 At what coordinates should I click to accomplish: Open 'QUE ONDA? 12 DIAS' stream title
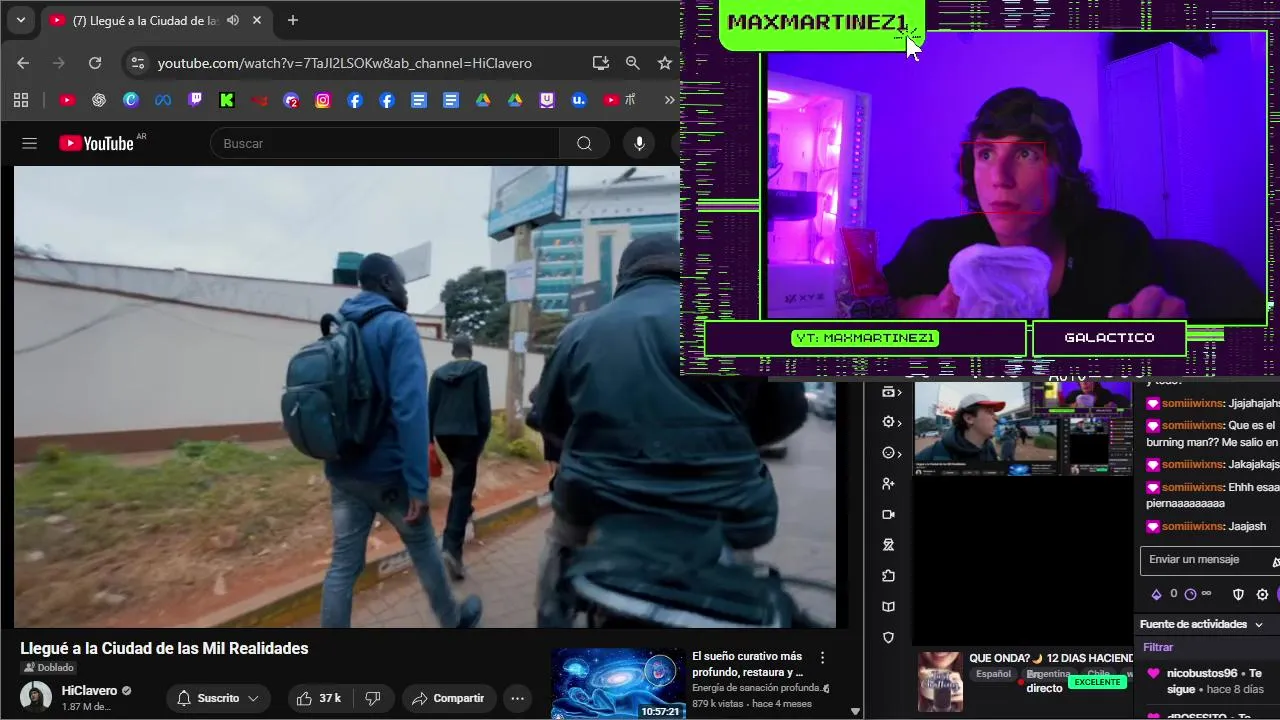[x=1051, y=658]
